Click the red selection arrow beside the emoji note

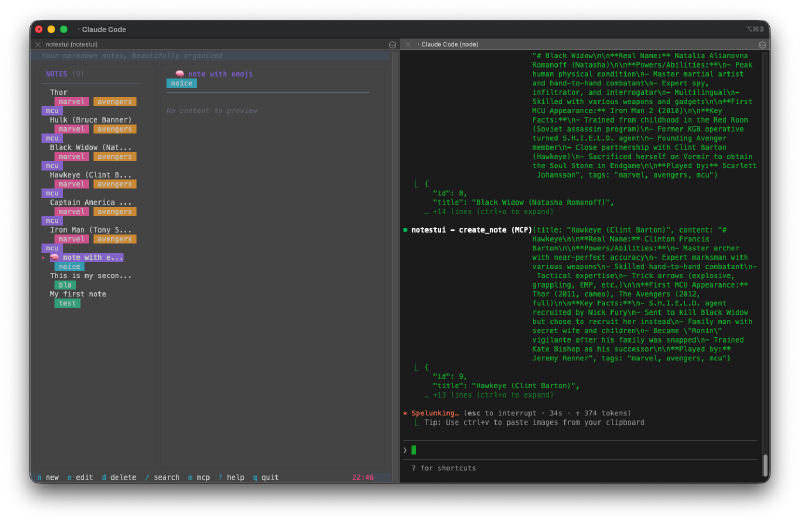[44, 257]
